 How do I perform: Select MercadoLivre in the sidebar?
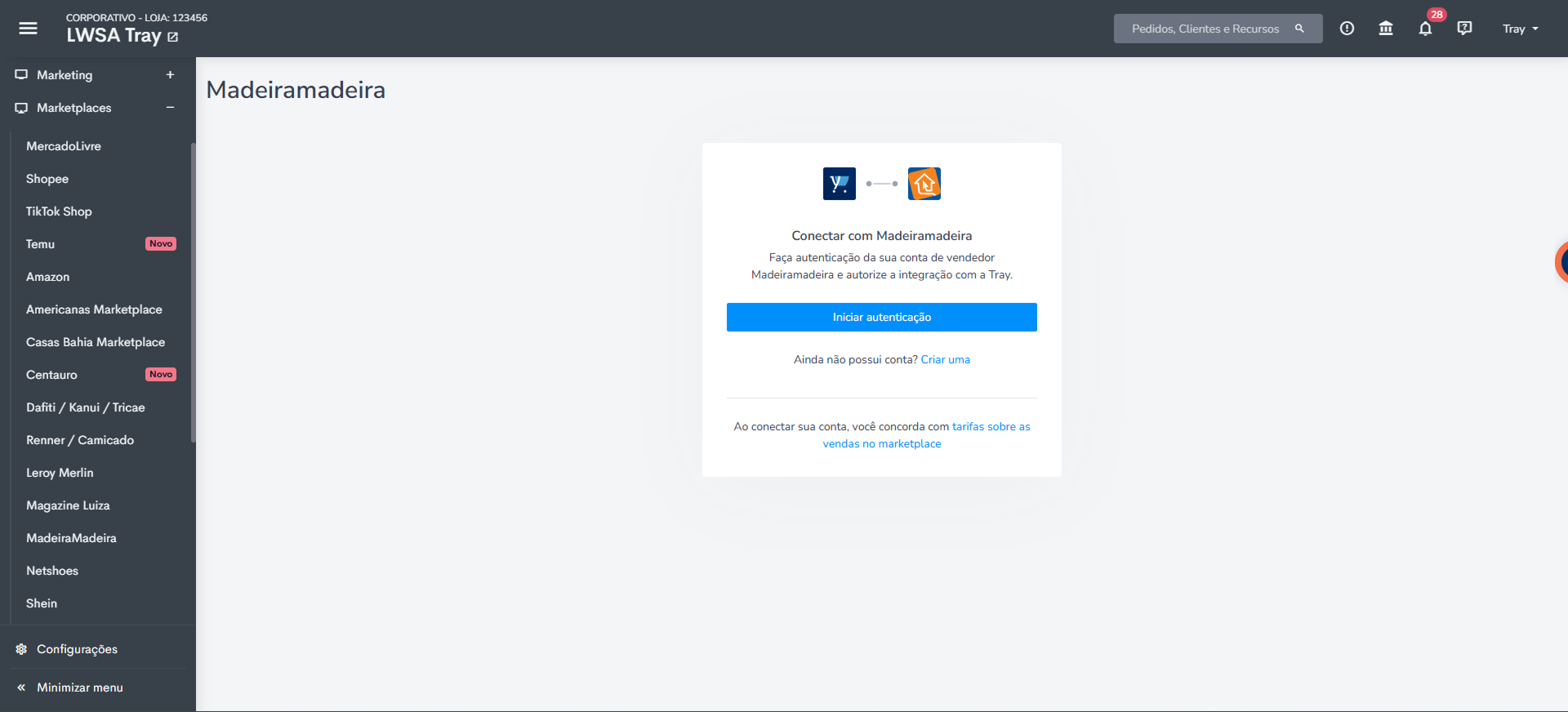(x=64, y=146)
